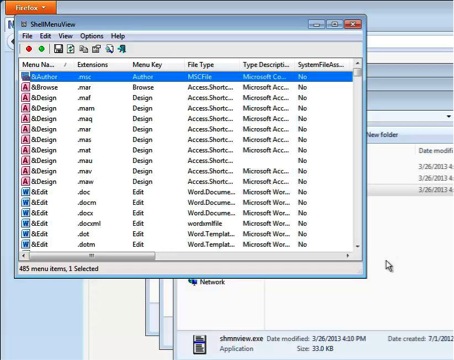Screen dimensions: 454x360
Task: Click the green Enable Selected Items icon
Action: point(42,49)
